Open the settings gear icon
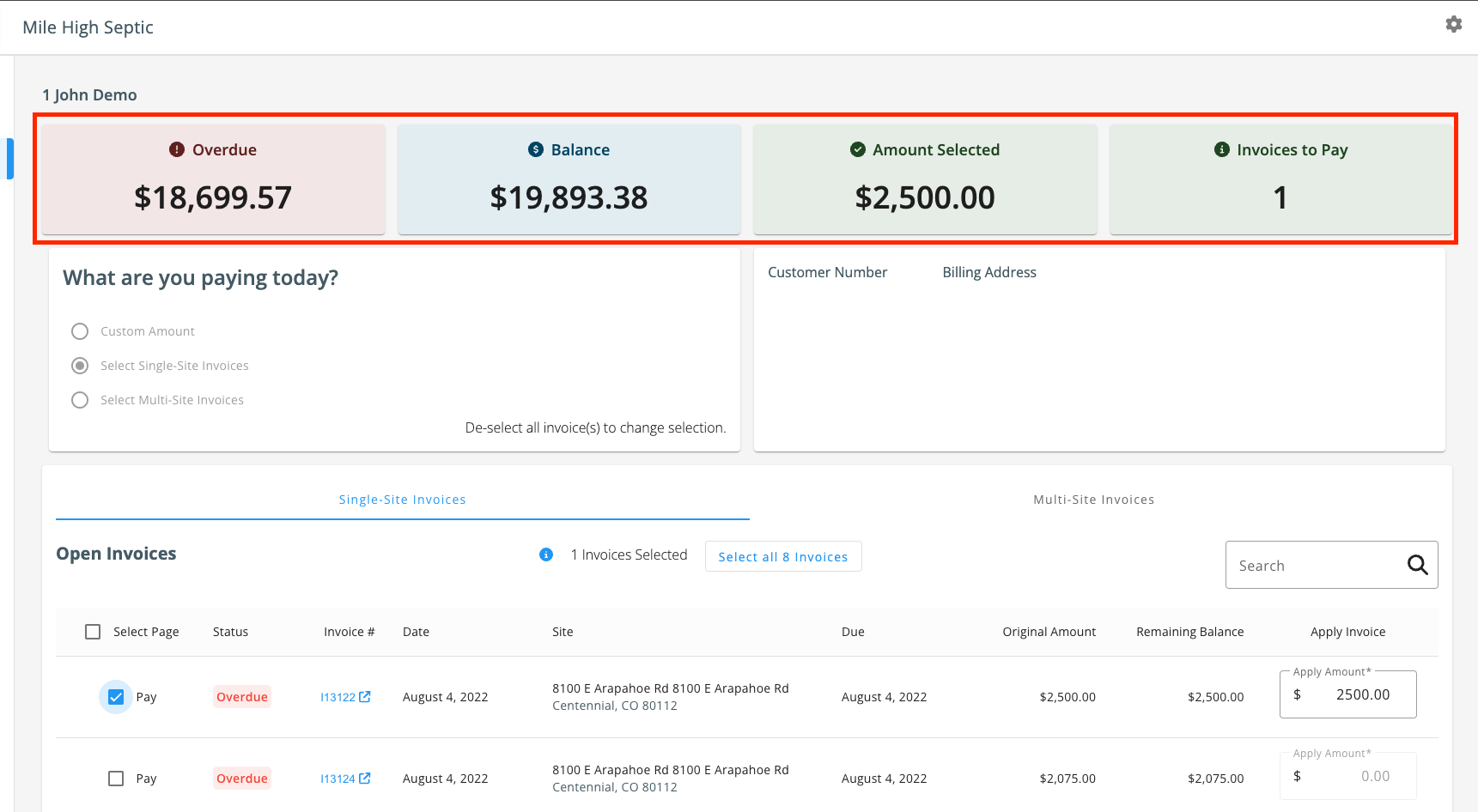The height and width of the screenshot is (812, 1478). pos(1453,24)
